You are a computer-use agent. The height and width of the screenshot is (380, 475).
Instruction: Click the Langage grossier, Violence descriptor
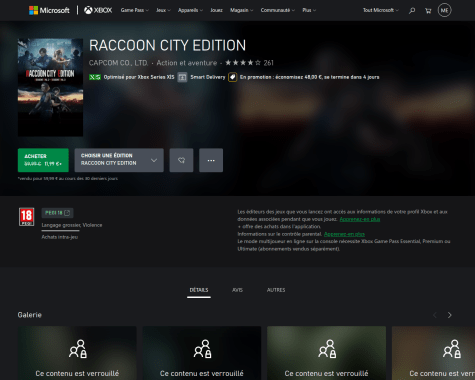[x=72, y=225]
